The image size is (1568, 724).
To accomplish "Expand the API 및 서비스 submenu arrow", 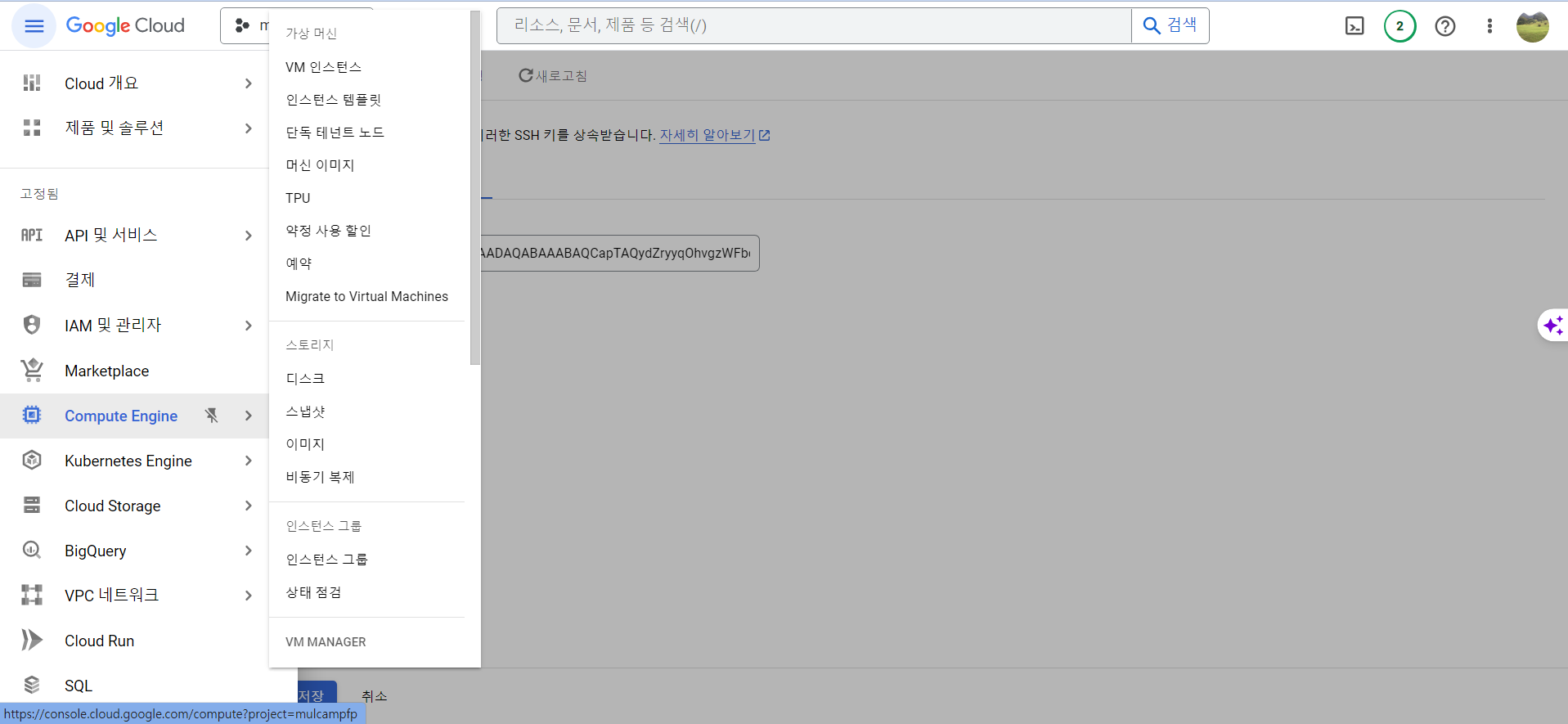I will [249, 236].
